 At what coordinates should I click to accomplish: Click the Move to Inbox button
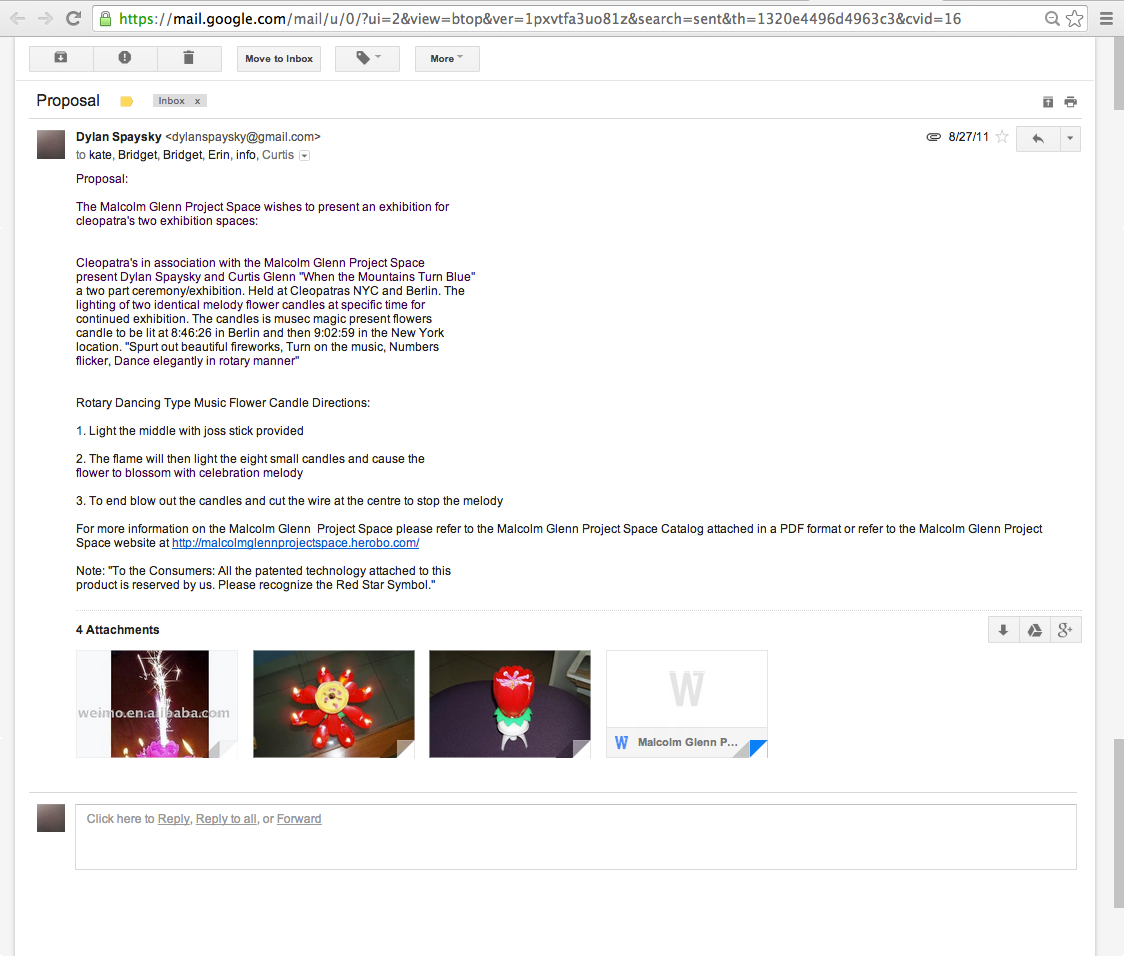tap(279, 59)
